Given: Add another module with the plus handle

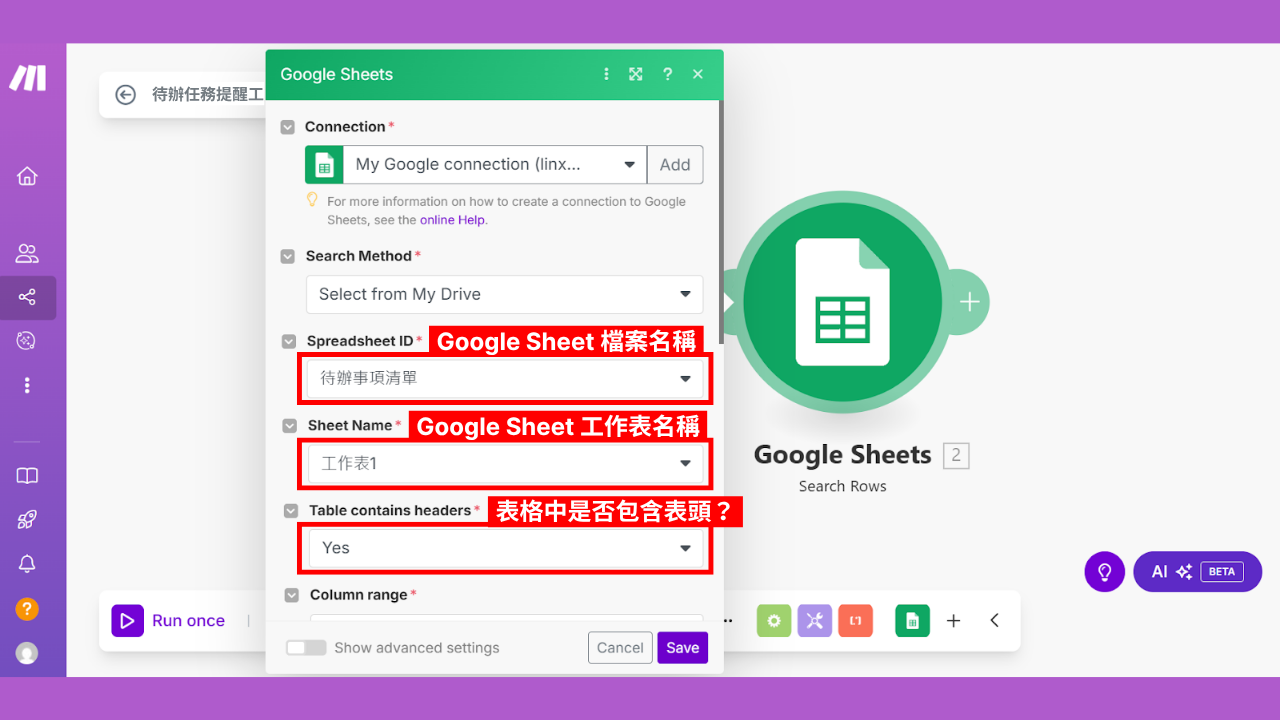Looking at the screenshot, I should (969, 302).
